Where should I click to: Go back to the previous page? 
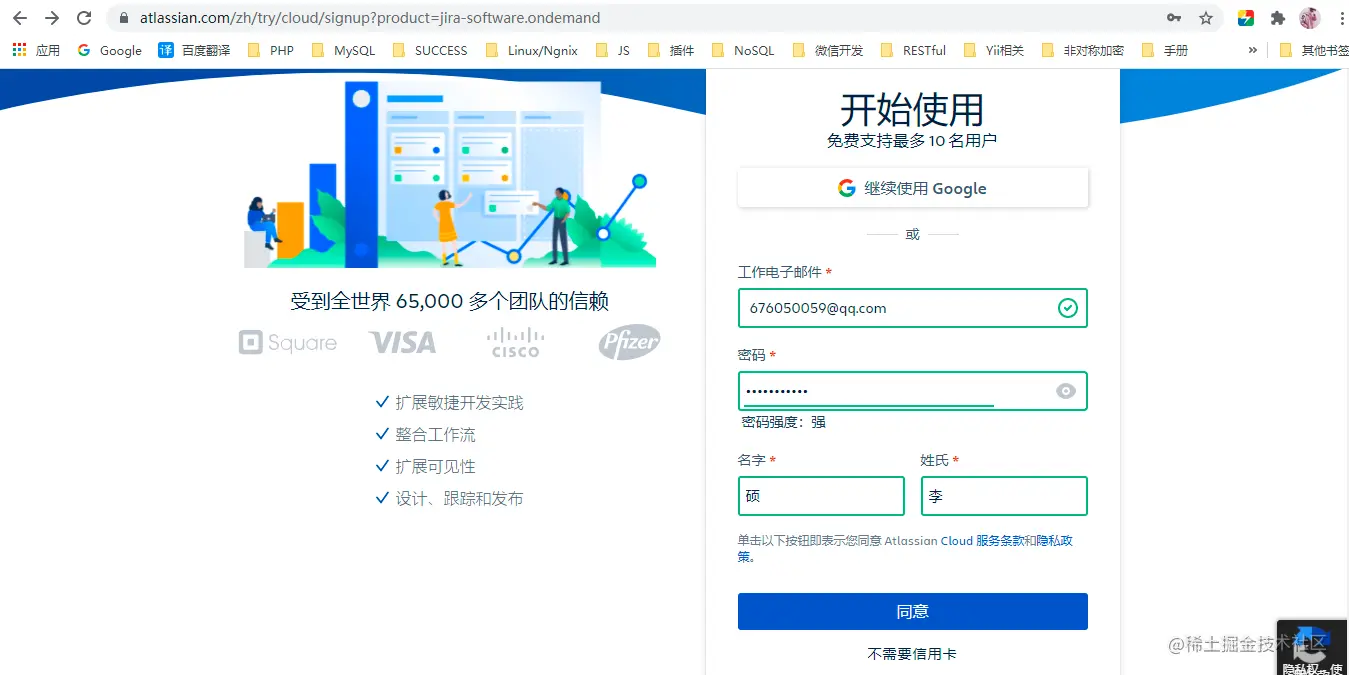click(20, 18)
